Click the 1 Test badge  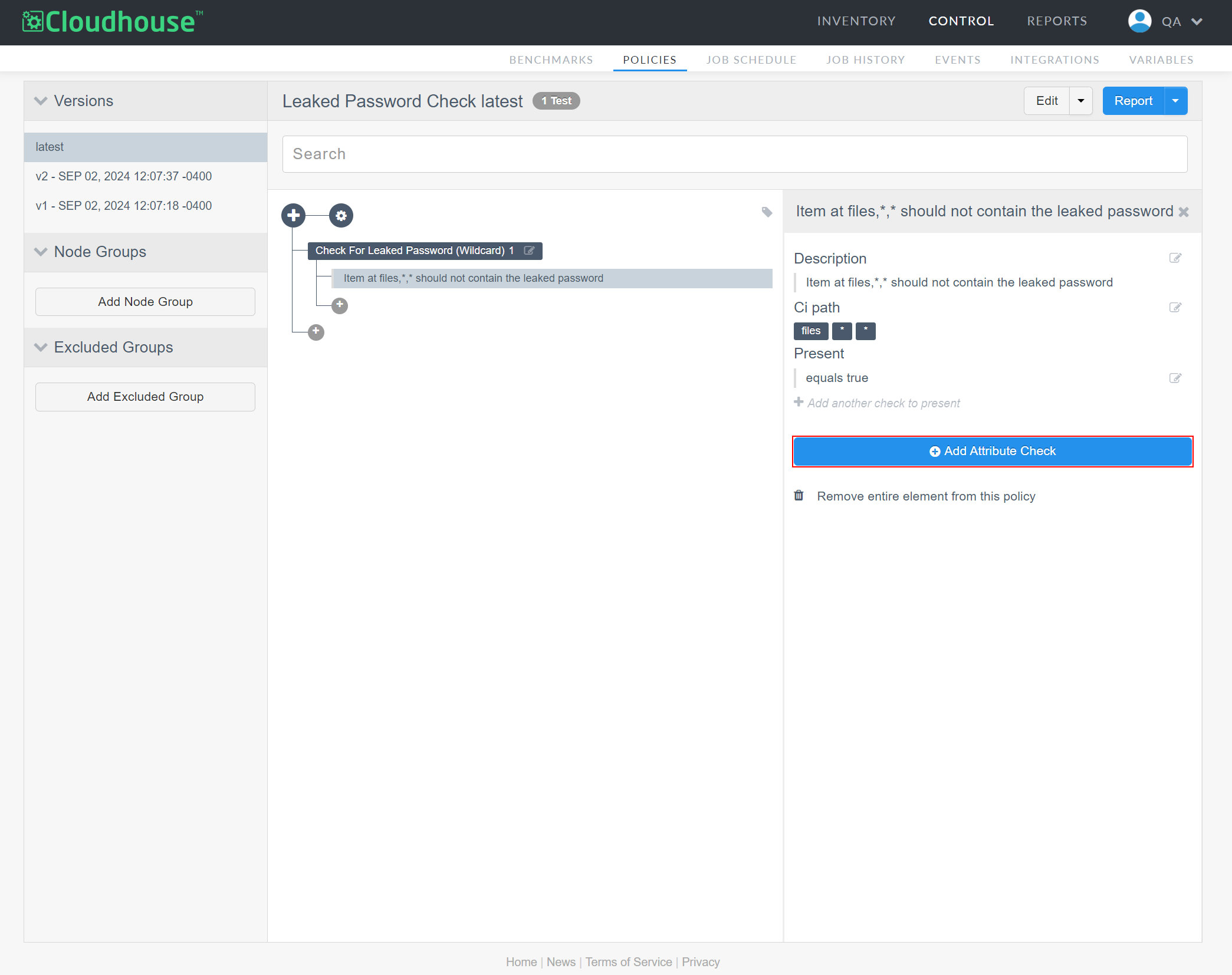click(556, 101)
